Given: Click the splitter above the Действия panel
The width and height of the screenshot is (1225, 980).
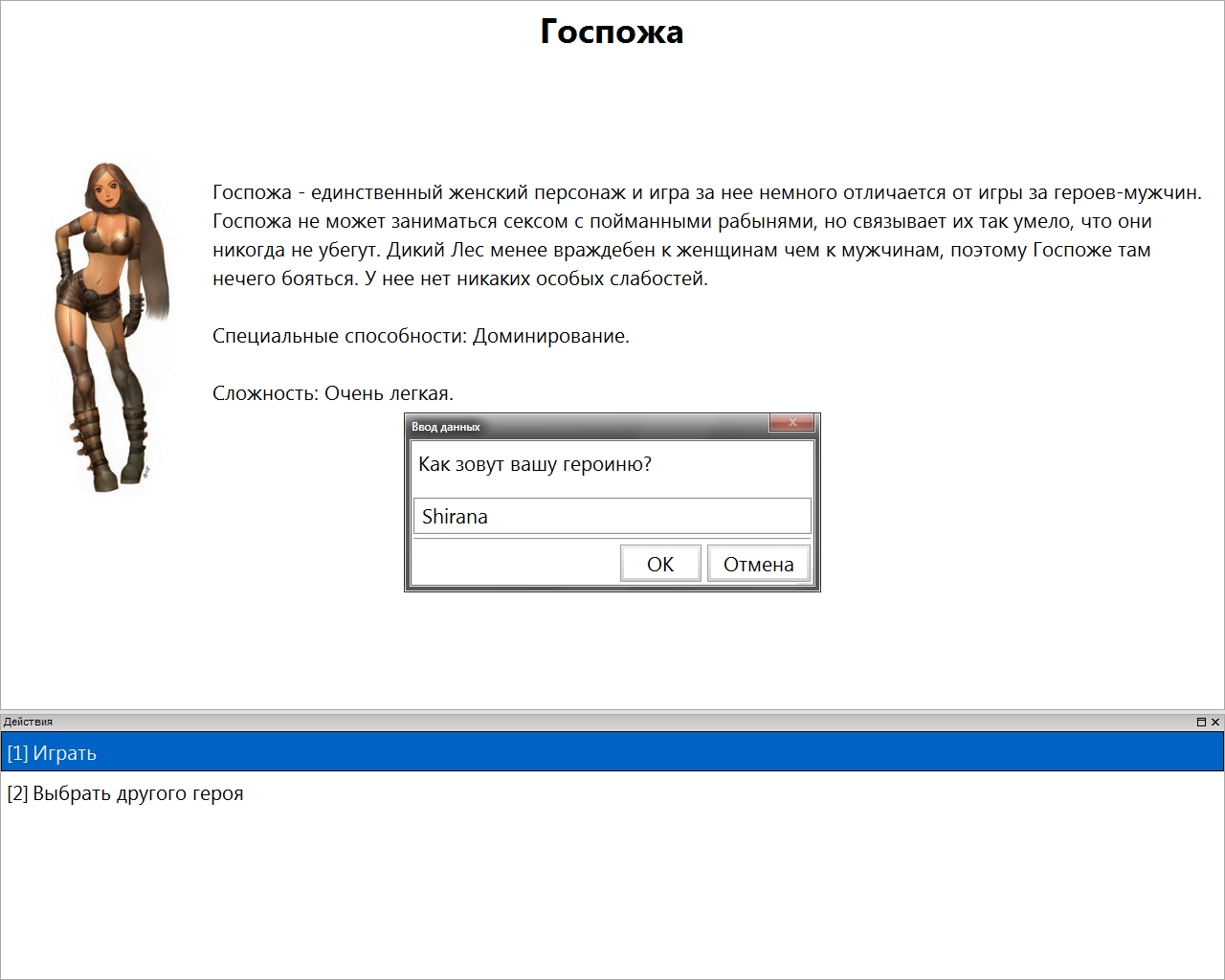Looking at the screenshot, I should (612, 711).
